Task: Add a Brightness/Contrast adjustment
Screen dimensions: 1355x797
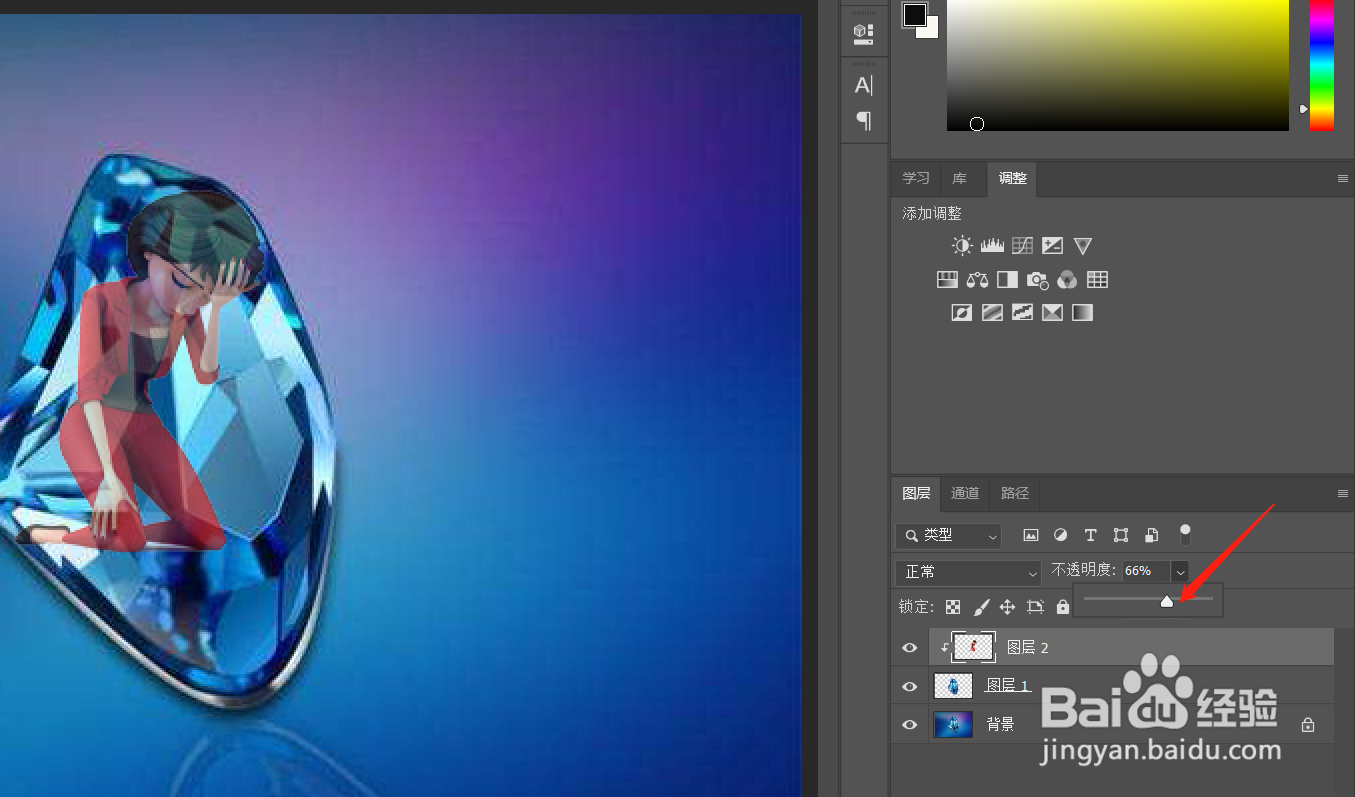Action: tap(962, 245)
